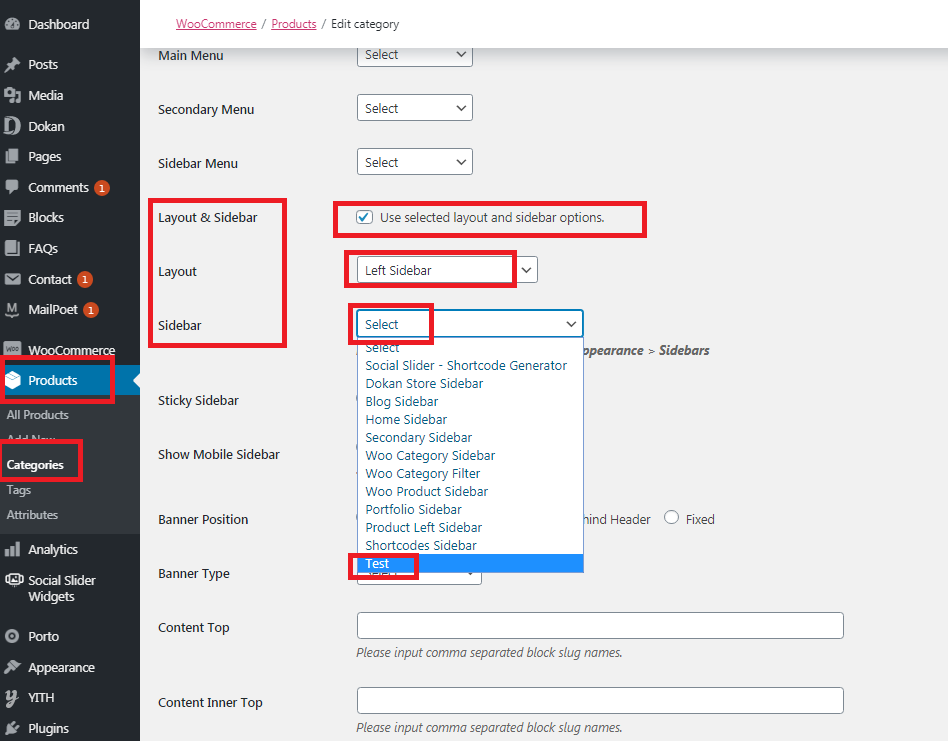The width and height of the screenshot is (948, 741).
Task: Click the Posts pushpin icon
Action: click(12, 65)
